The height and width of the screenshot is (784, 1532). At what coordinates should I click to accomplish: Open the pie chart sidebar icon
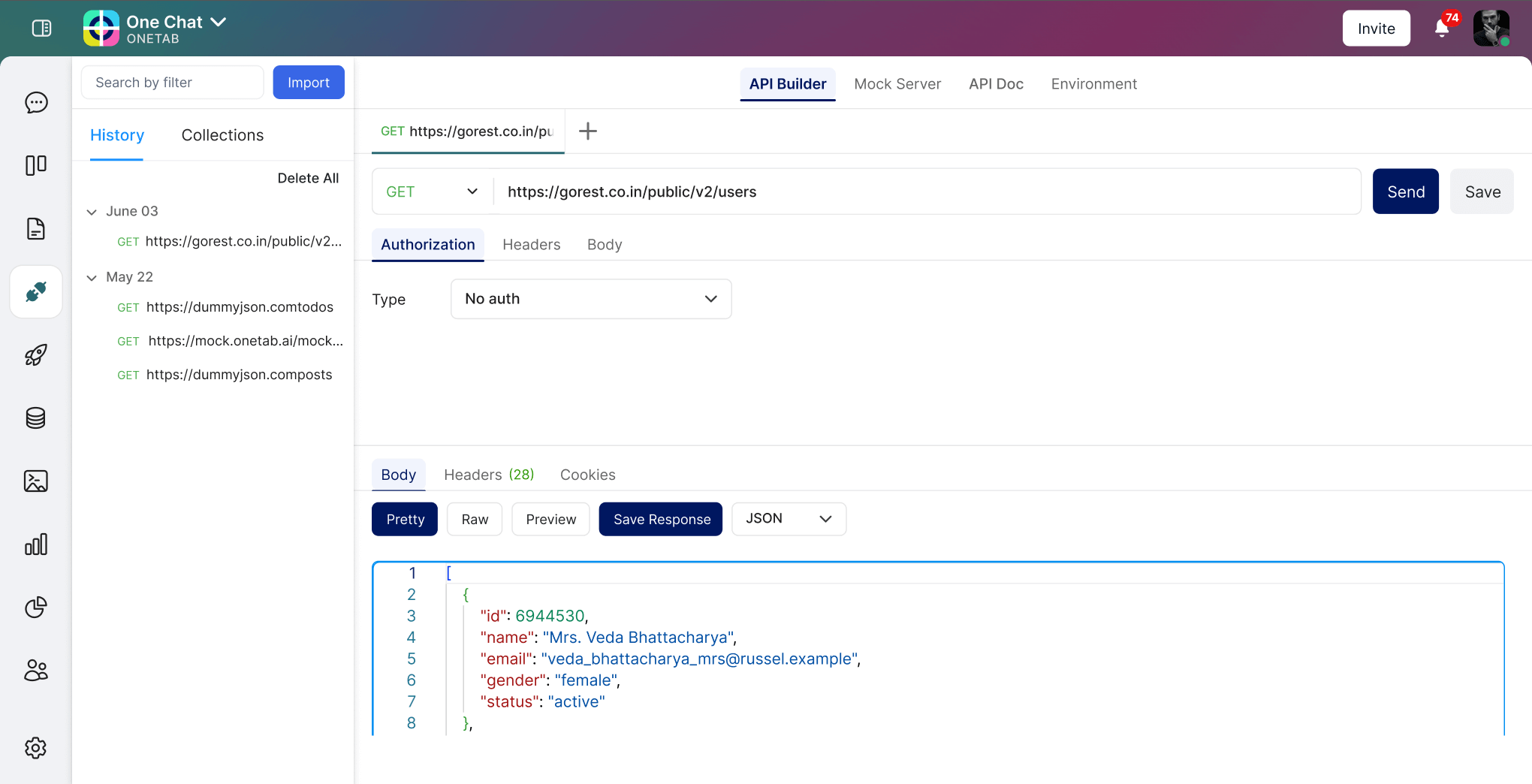pos(36,607)
